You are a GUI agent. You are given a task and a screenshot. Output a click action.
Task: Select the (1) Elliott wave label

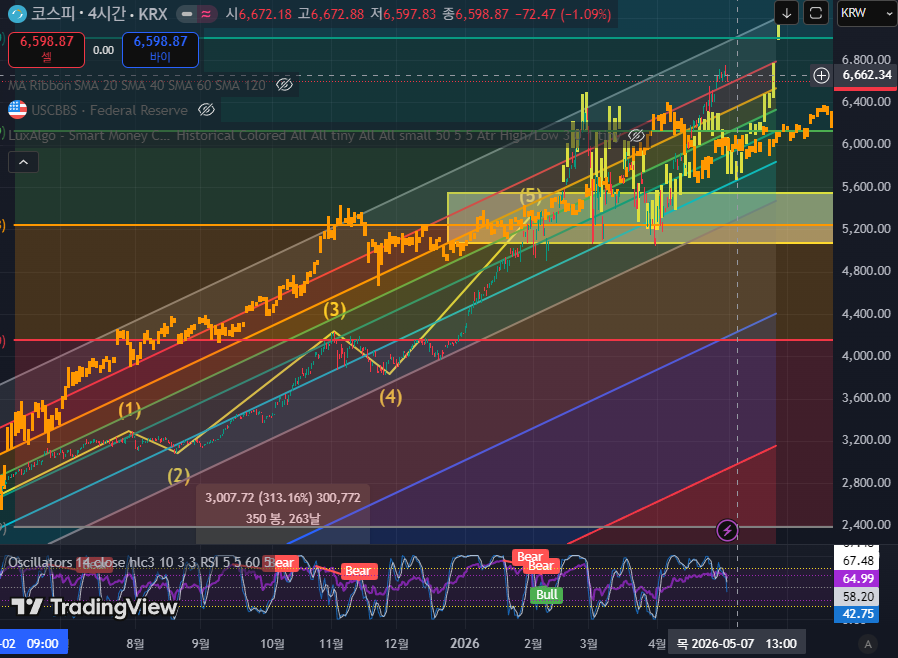point(129,410)
